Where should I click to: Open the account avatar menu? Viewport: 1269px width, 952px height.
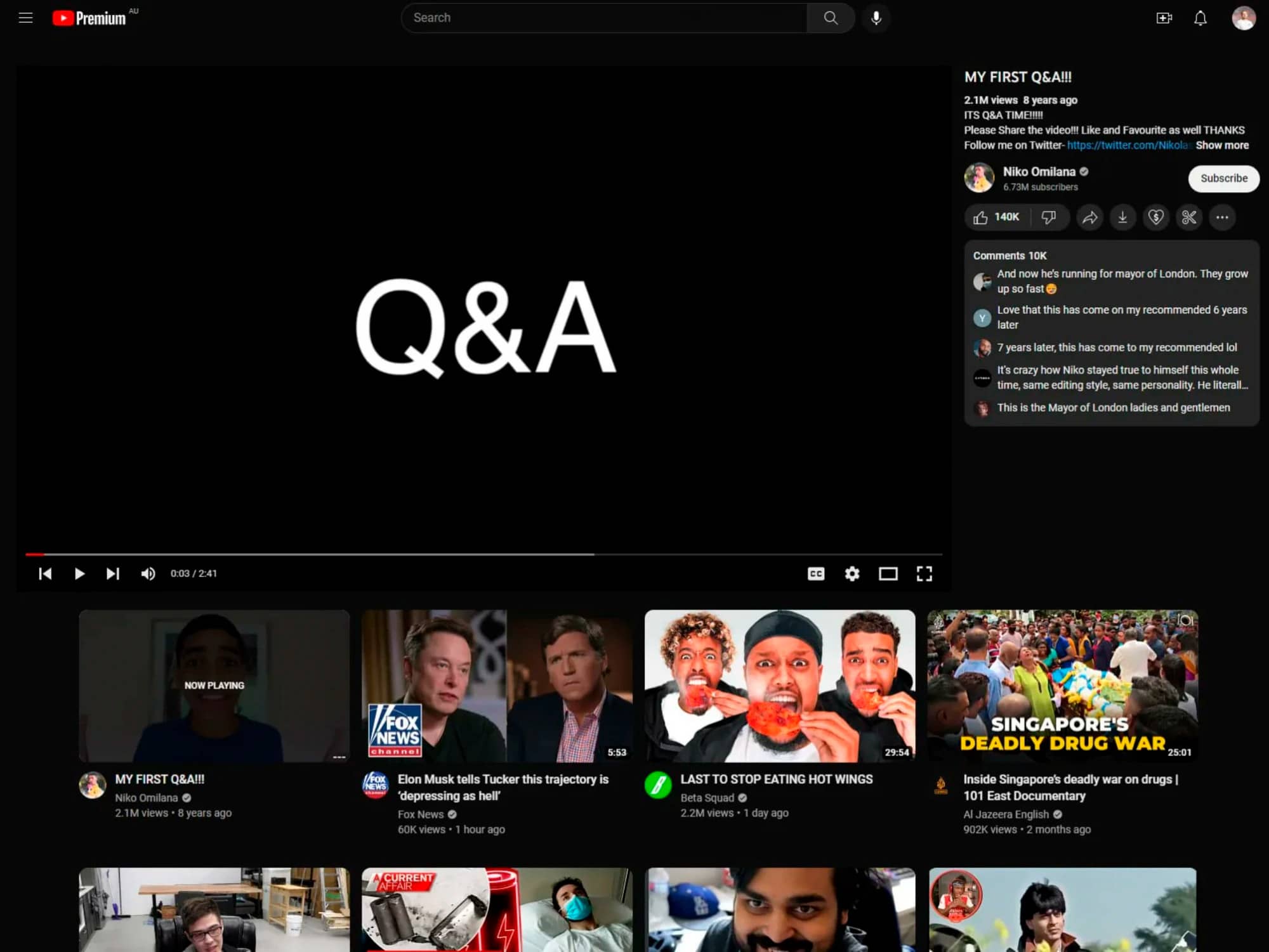[1243, 18]
